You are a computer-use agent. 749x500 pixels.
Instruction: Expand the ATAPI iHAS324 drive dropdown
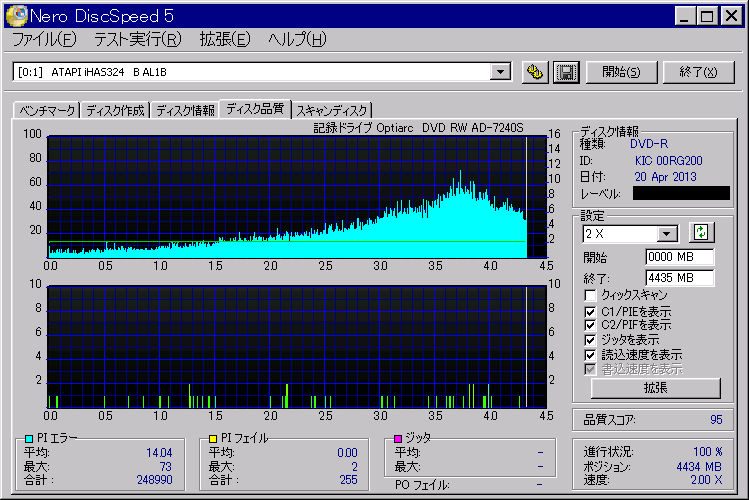coord(500,72)
